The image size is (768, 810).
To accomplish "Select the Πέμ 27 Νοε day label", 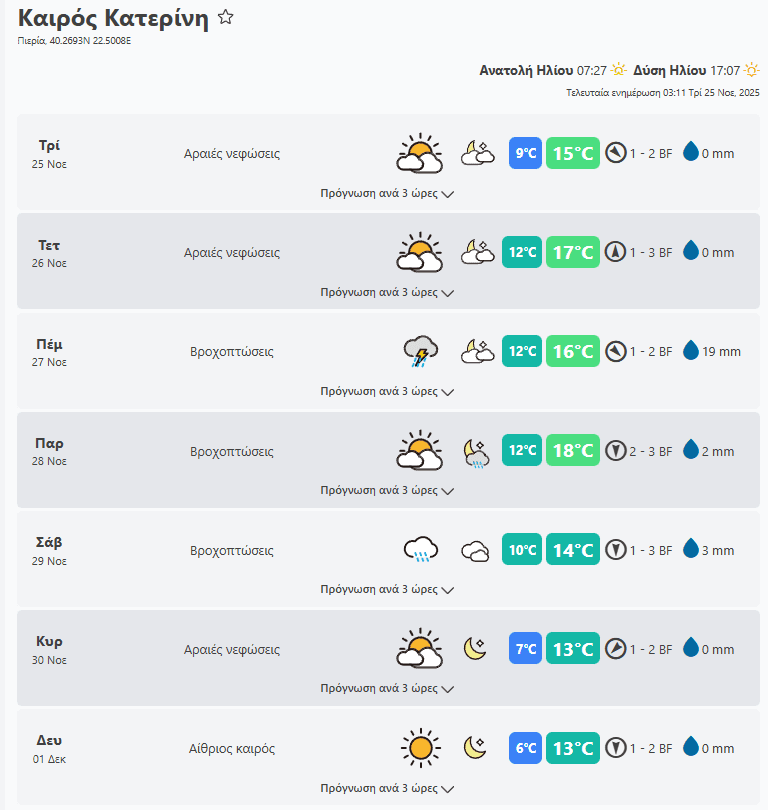I will [x=50, y=352].
